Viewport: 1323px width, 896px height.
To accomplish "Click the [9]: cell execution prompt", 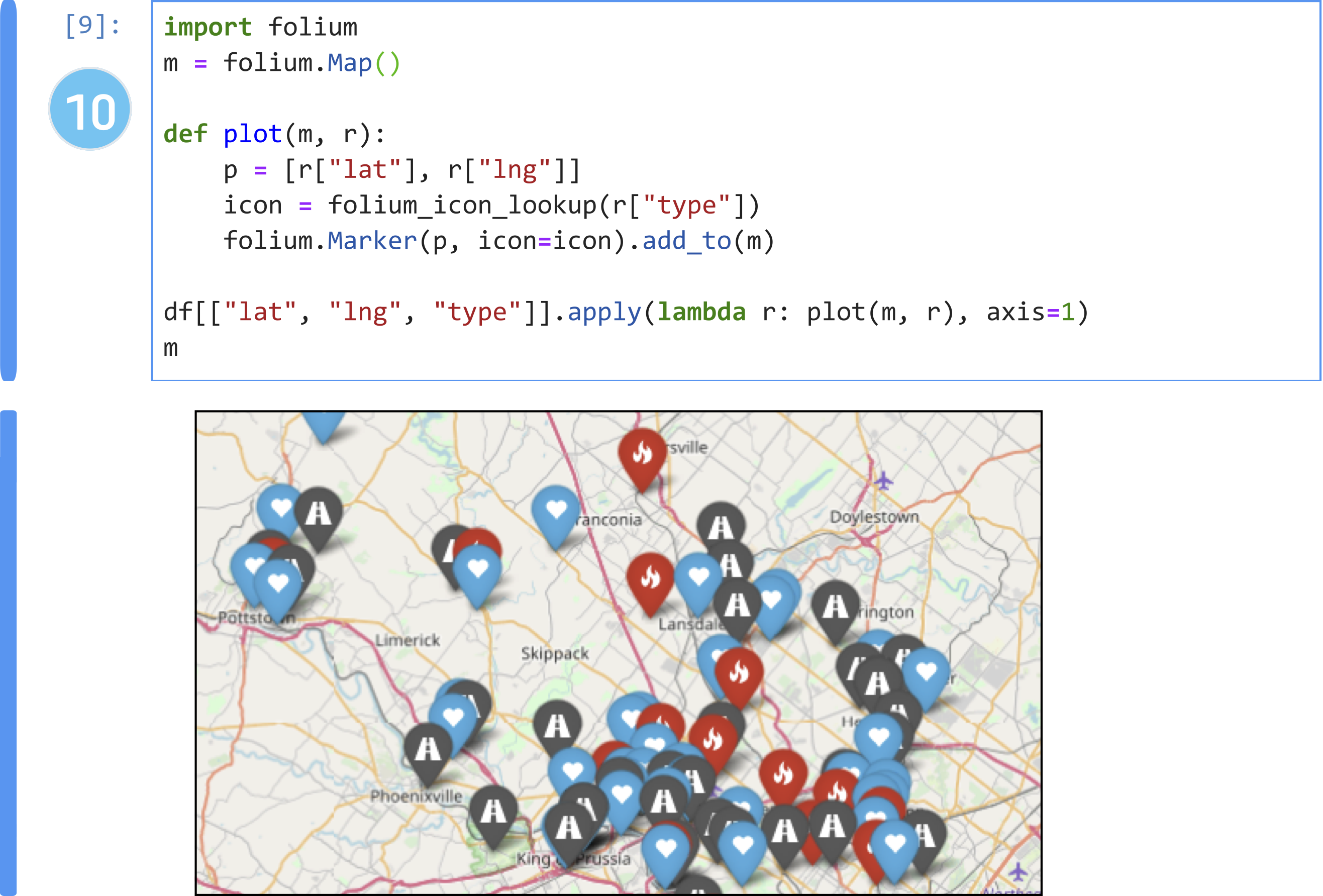I will [x=93, y=26].
